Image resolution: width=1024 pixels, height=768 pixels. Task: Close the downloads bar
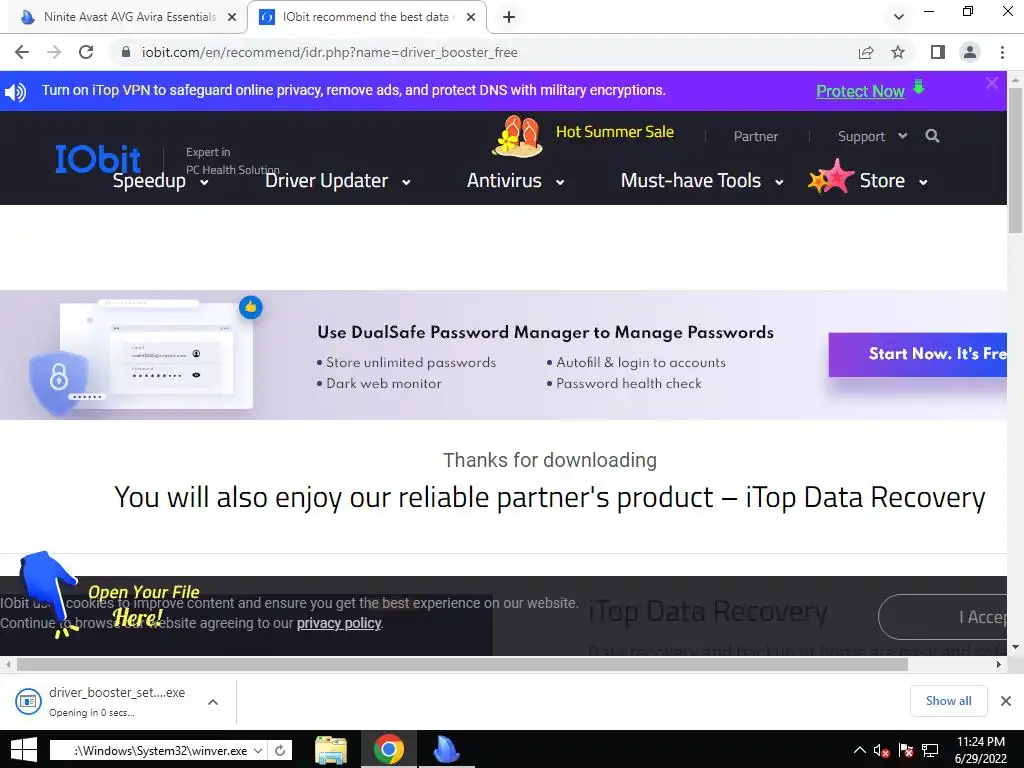tap(1006, 701)
